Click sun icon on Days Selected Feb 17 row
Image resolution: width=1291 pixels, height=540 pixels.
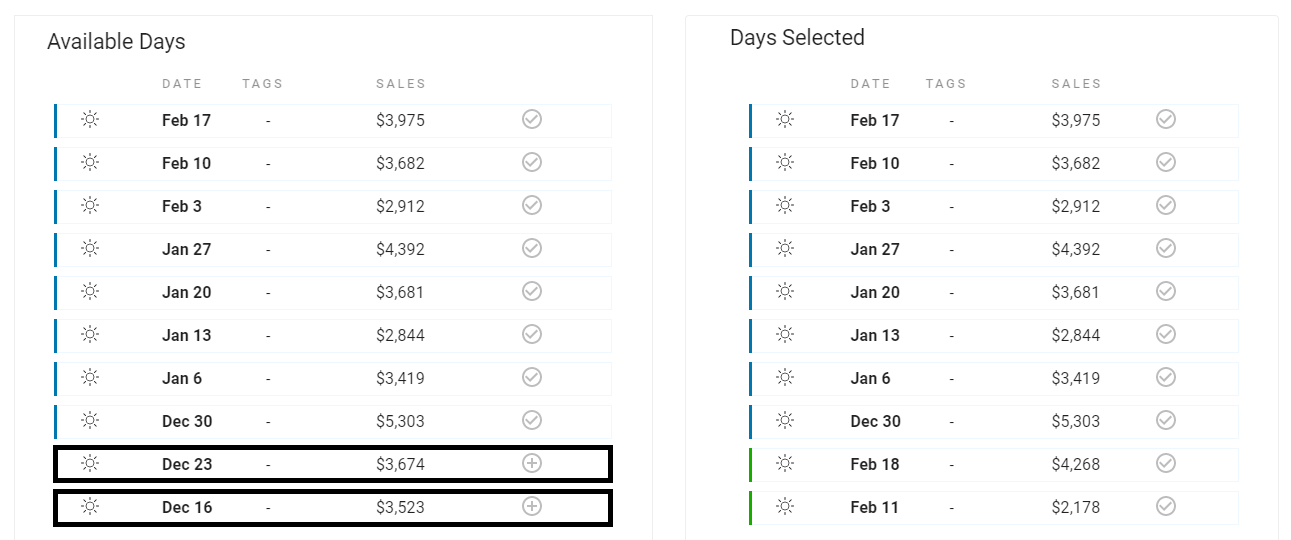785,120
